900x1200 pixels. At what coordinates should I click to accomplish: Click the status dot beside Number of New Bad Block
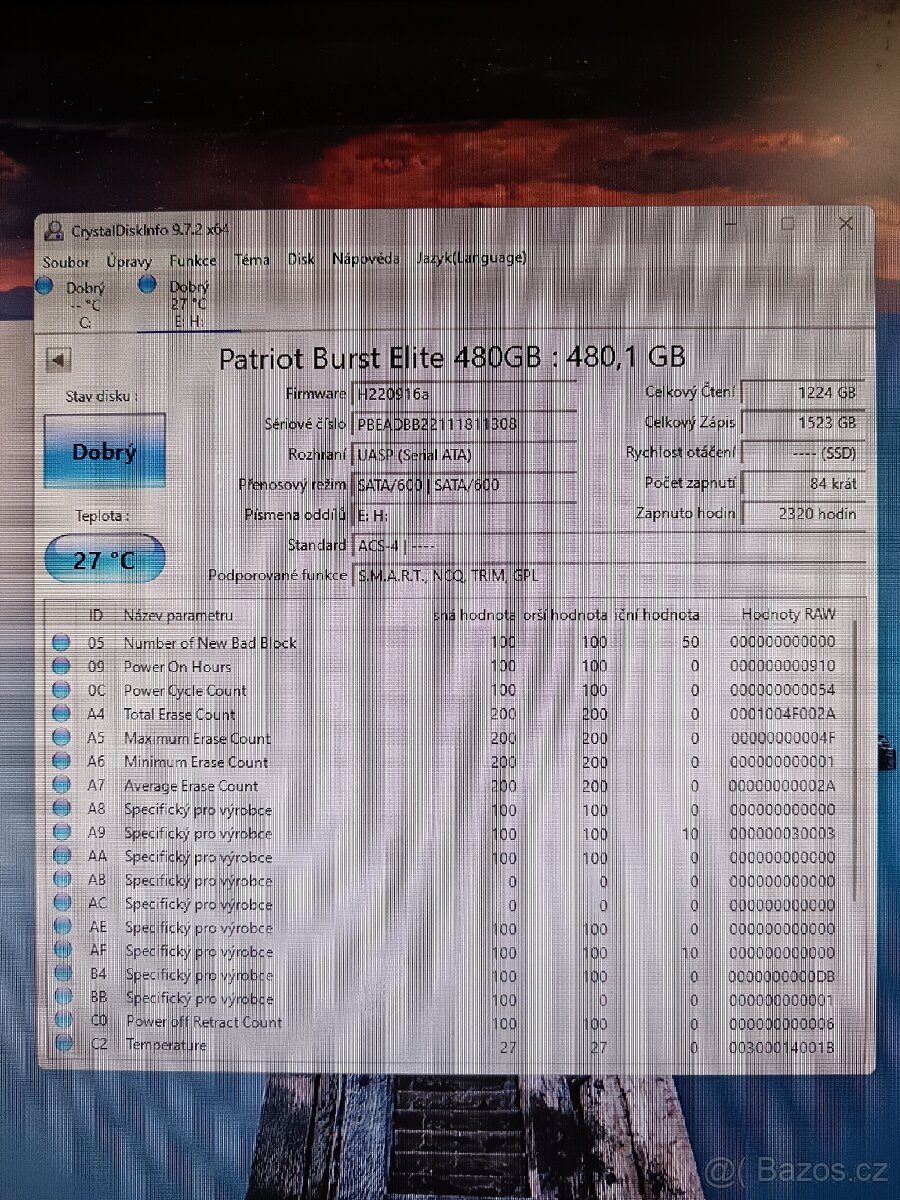(x=63, y=642)
